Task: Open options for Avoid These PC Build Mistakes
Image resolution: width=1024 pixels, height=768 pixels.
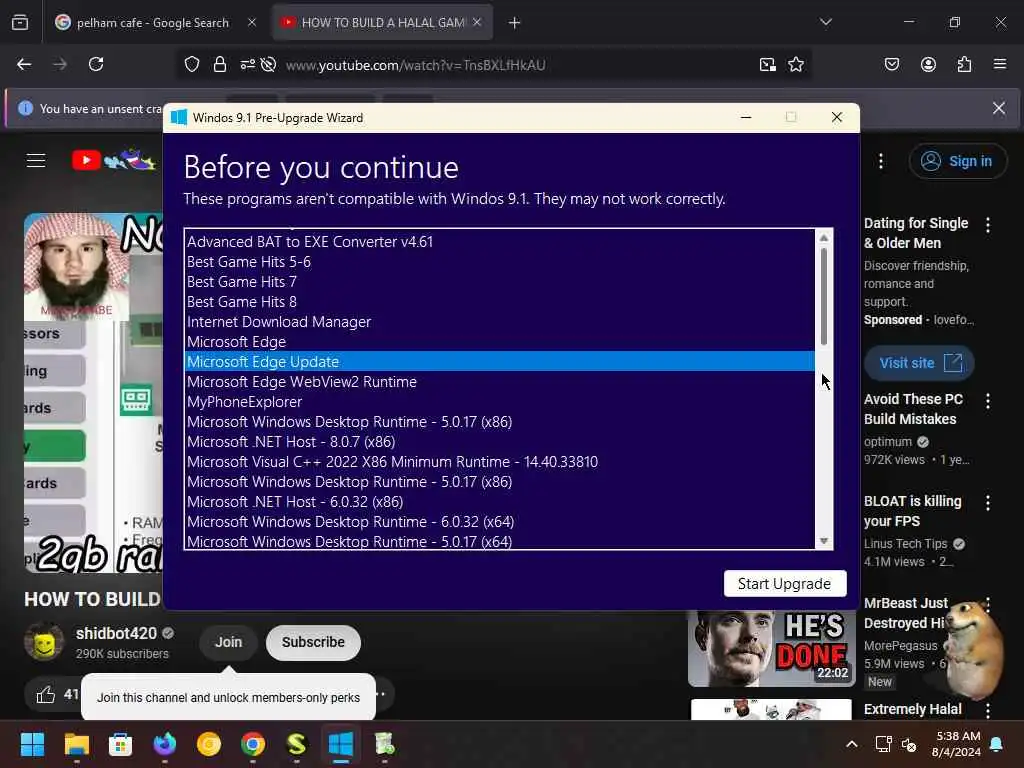Action: 988,401
